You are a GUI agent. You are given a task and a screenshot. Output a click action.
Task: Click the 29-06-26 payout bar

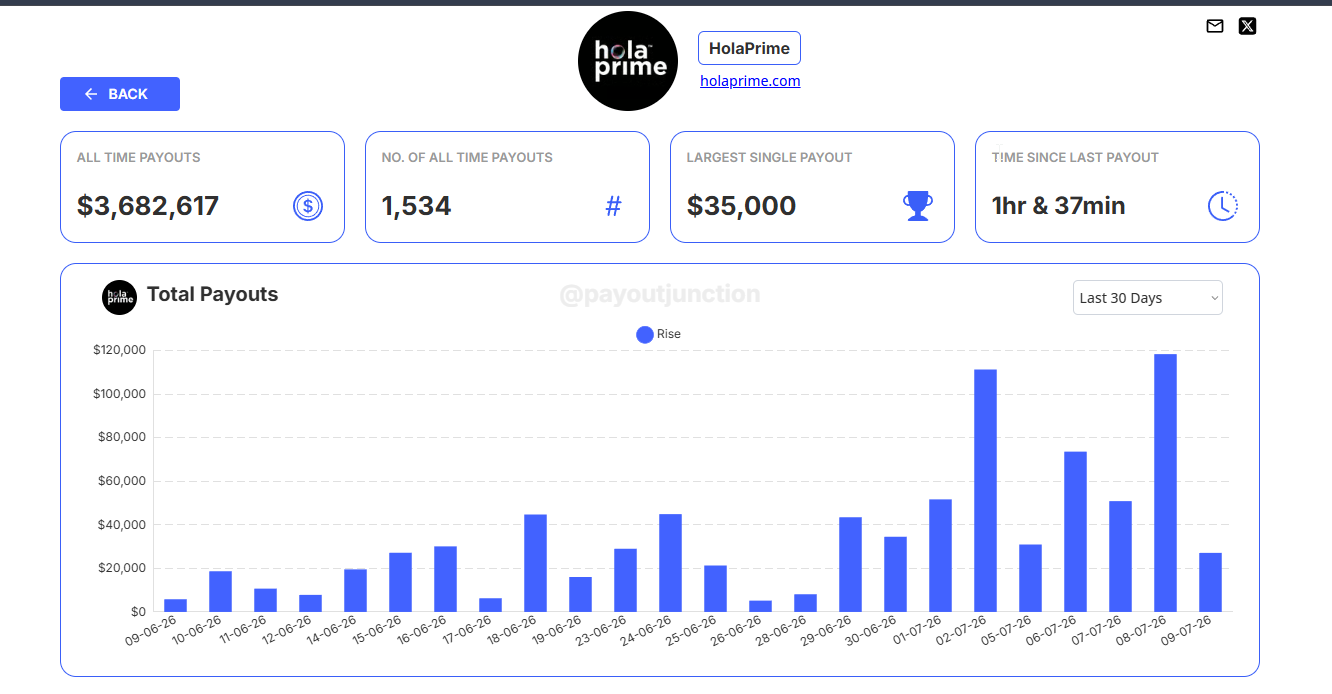[x=850, y=565]
